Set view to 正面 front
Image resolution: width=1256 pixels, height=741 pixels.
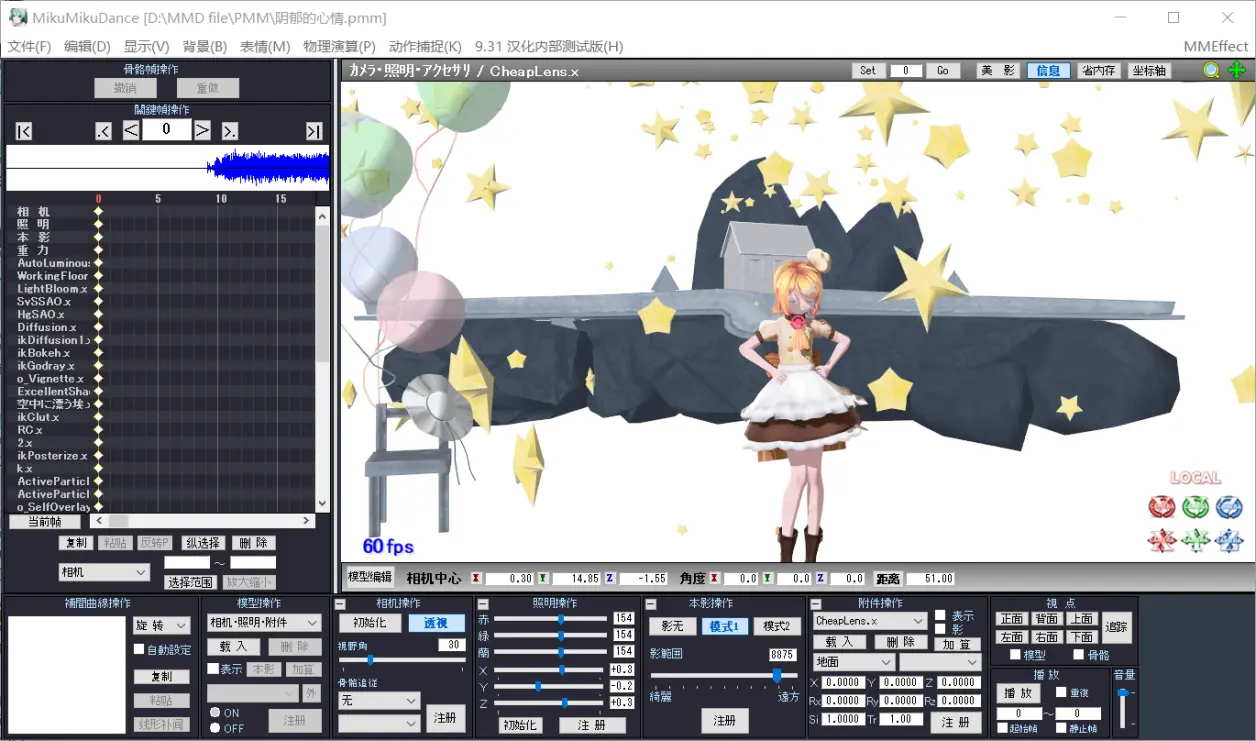pos(1012,619)
